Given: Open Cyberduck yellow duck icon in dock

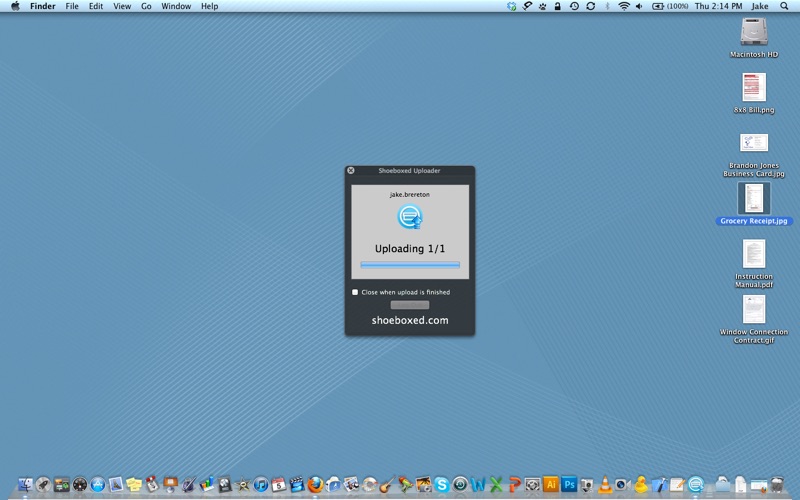Looking at the screenshot, I should click(641, 484).
